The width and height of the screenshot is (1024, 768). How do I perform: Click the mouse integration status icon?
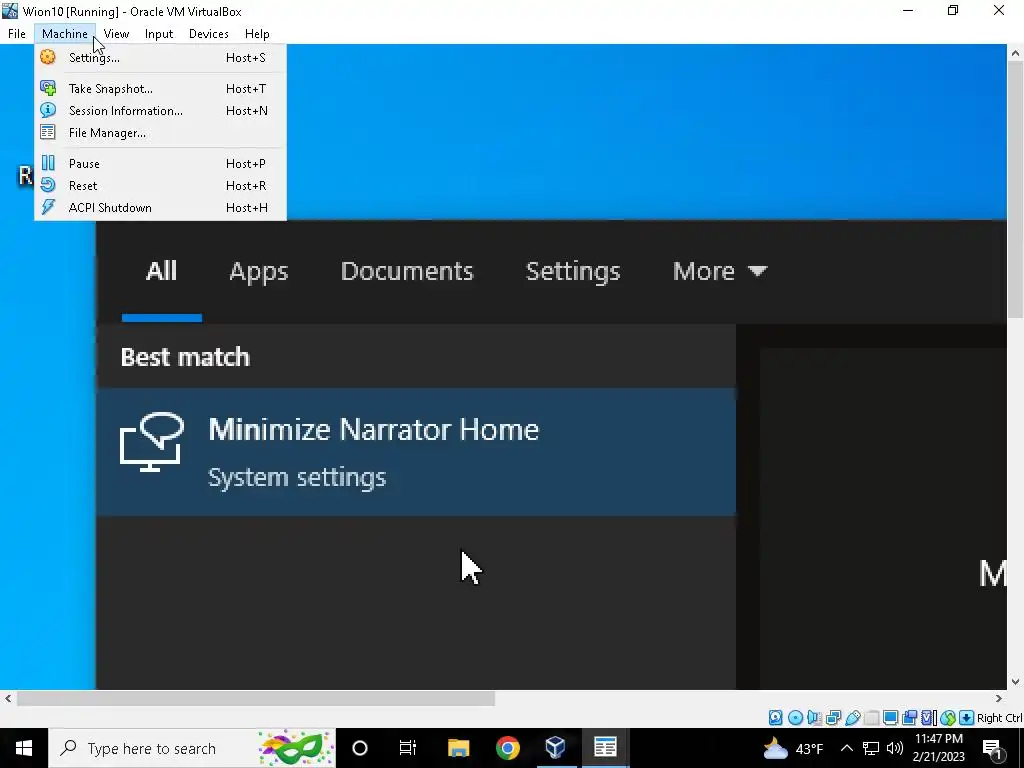[948, 718]
